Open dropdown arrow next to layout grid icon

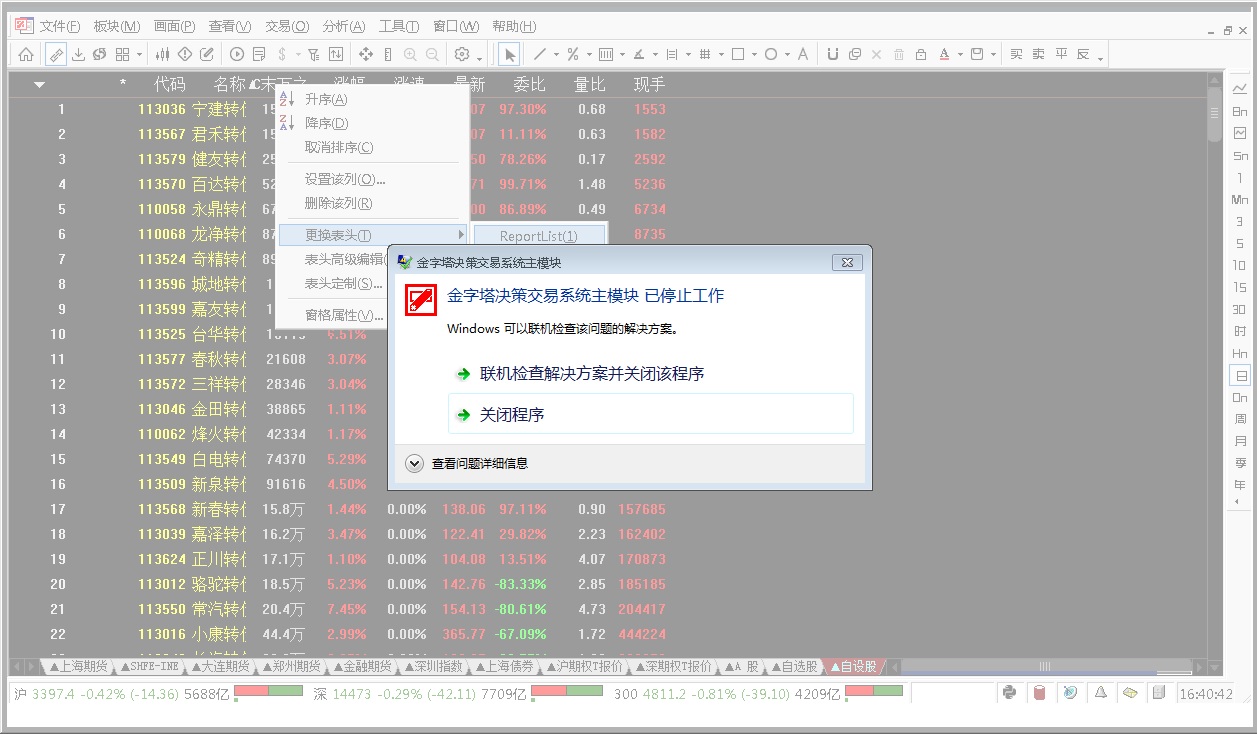pyautogui.click(x=140, y=55)
